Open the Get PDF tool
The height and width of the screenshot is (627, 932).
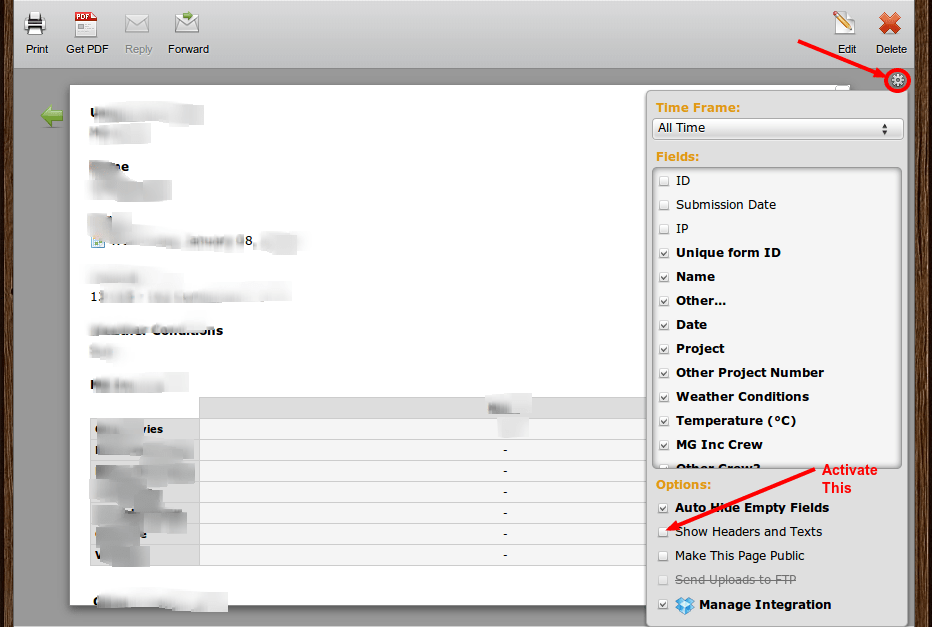click(86, 25)
